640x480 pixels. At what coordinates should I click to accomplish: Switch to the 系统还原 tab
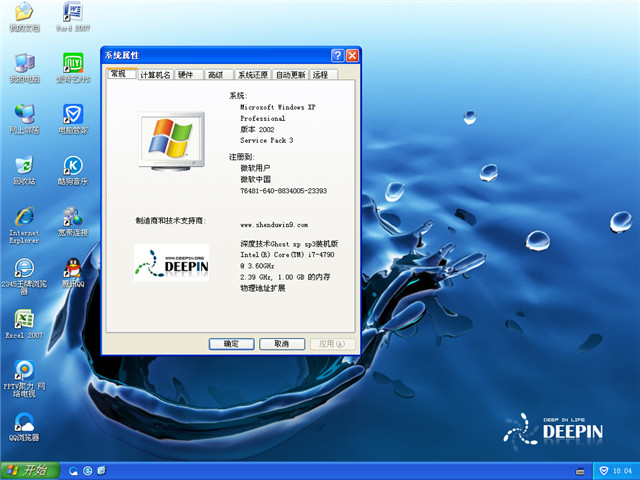point(253,75)
